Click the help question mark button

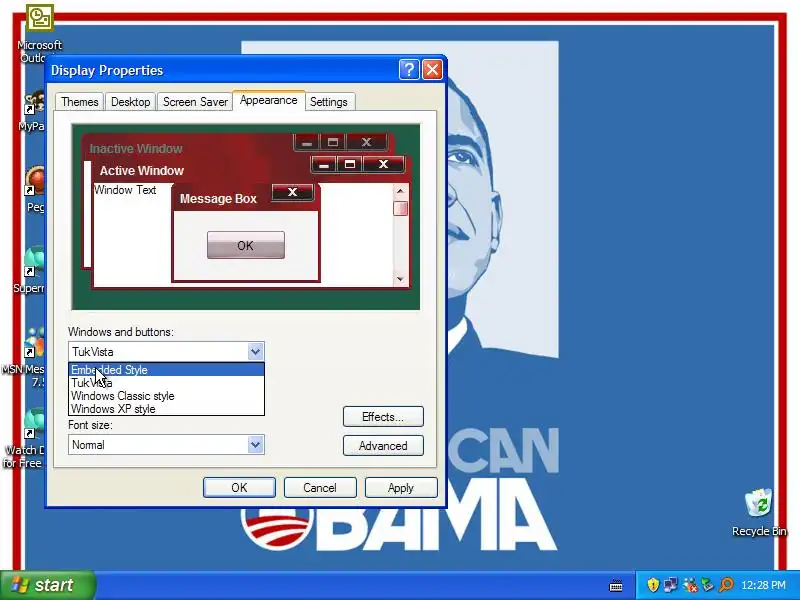[x=409, y=69]
